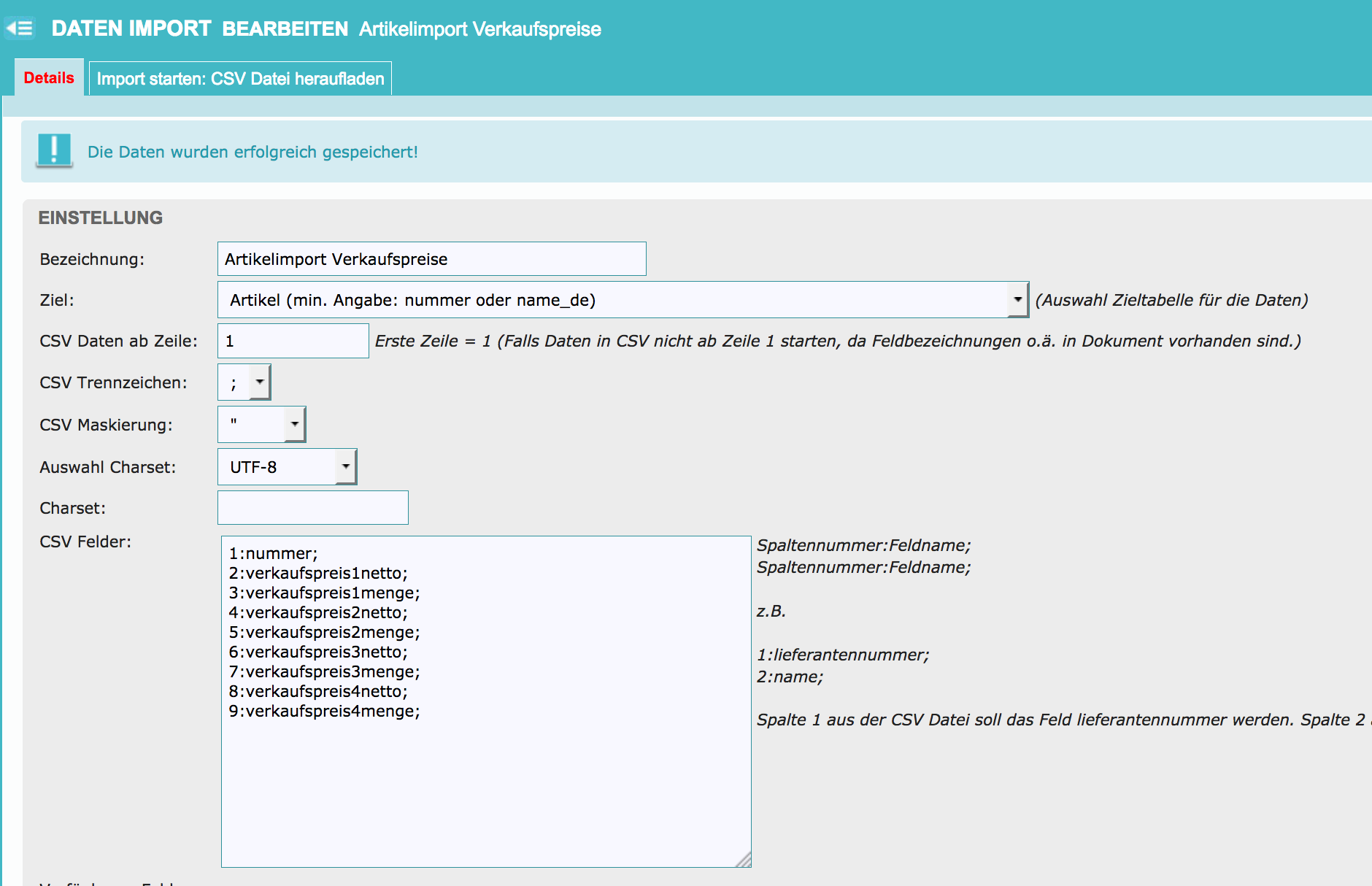Image resolution: width=1372 pixels, height=886 pixels.
Task: Click the 'CSV Trennzeichen:' label
Action: (113, 382)
